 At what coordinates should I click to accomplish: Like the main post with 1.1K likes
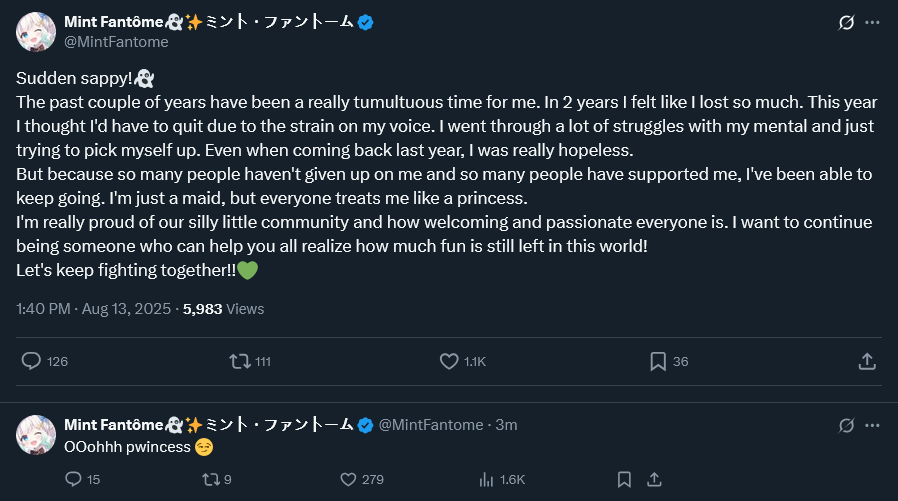point(450,361)
